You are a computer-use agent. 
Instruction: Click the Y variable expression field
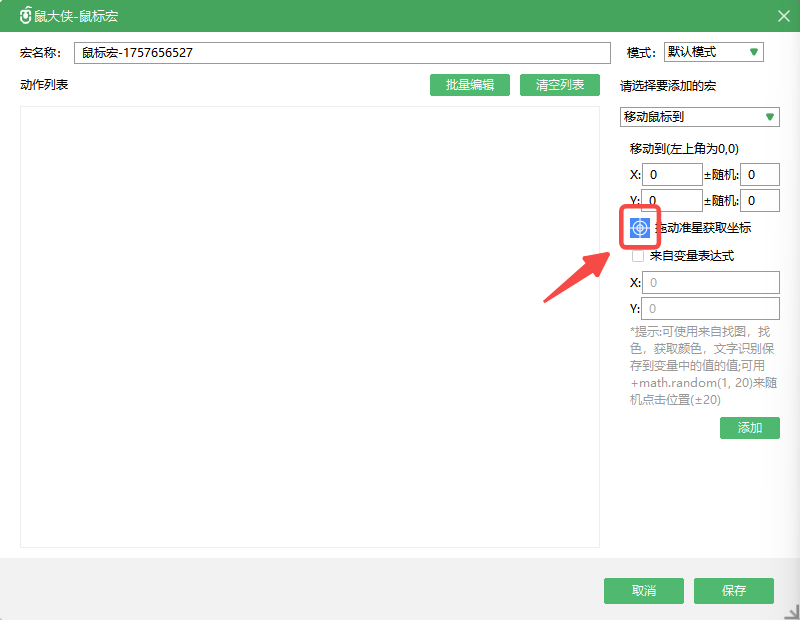click(x=711, y=309)
